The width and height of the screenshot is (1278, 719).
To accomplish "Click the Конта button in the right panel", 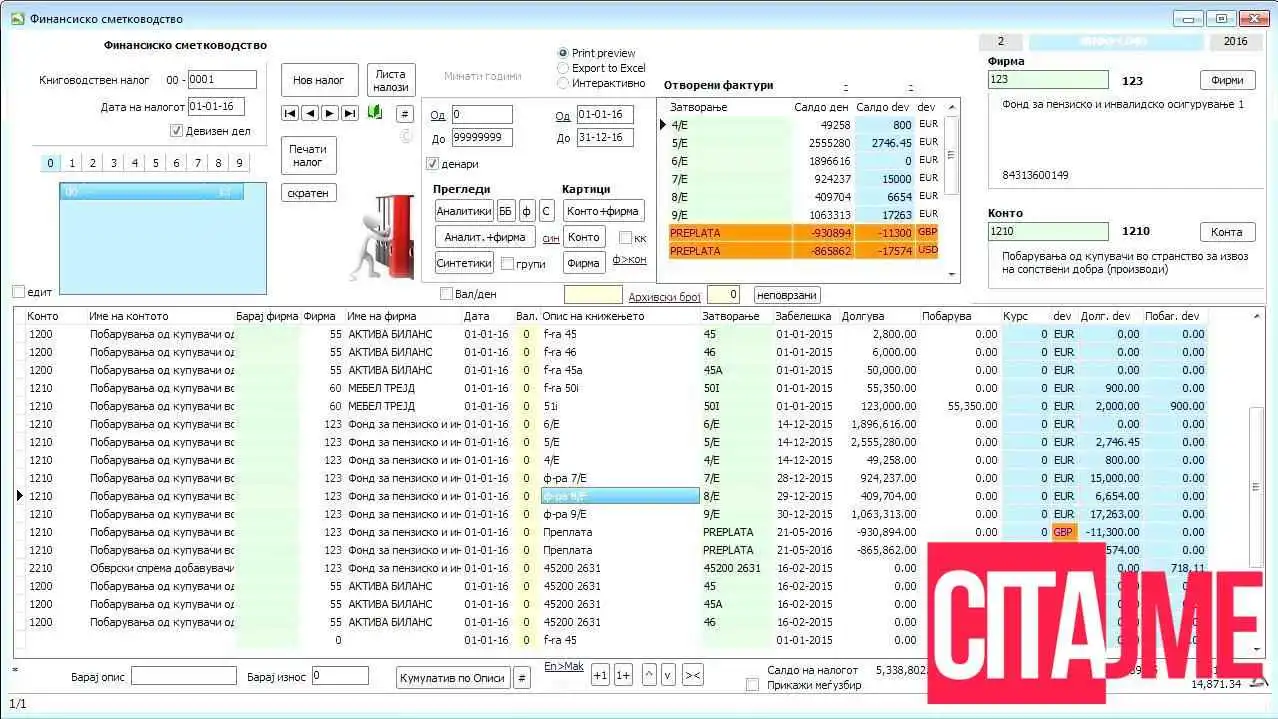I will (1227, 232).
